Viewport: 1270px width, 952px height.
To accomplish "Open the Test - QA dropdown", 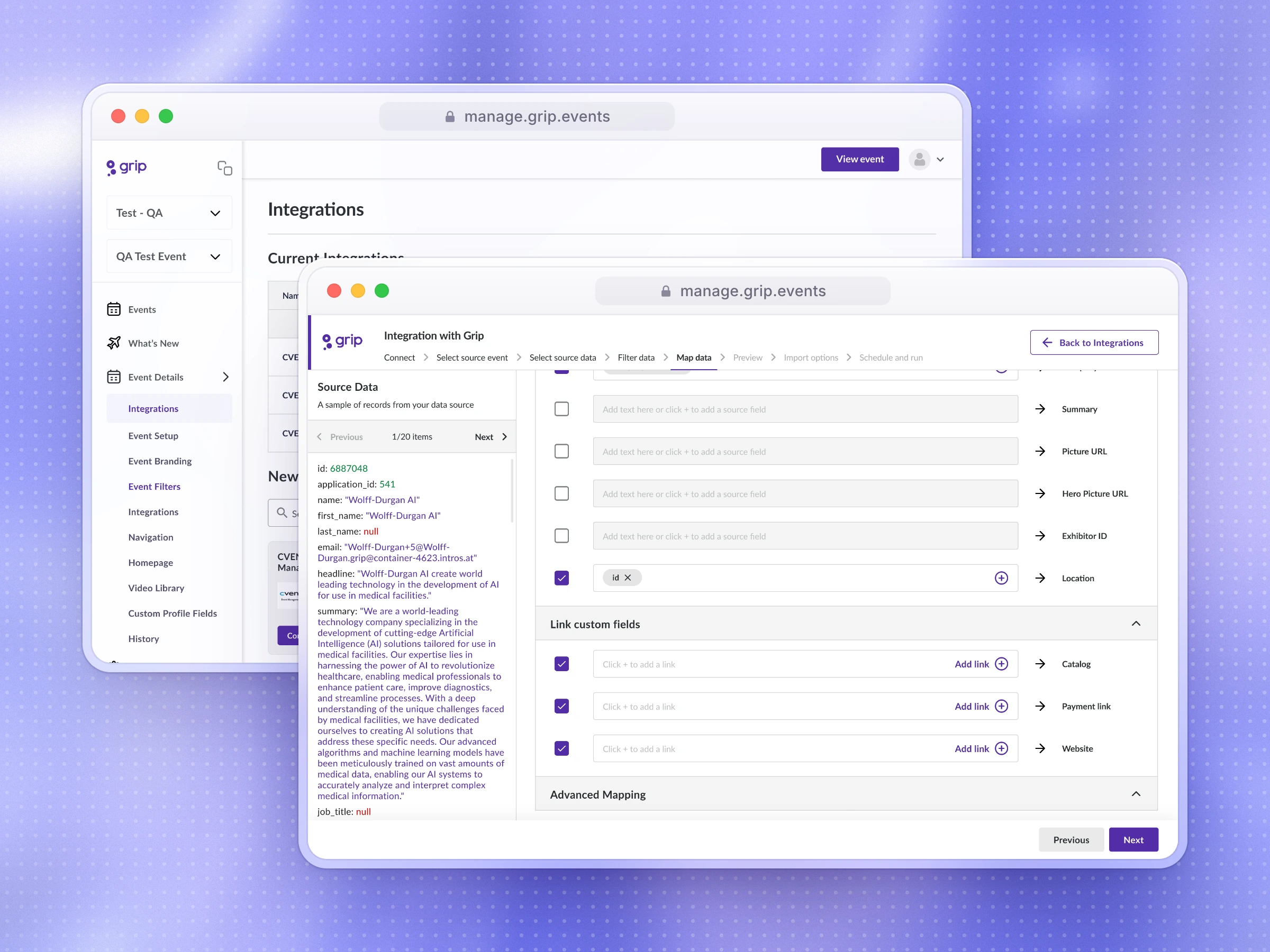I will click(169, 213).
